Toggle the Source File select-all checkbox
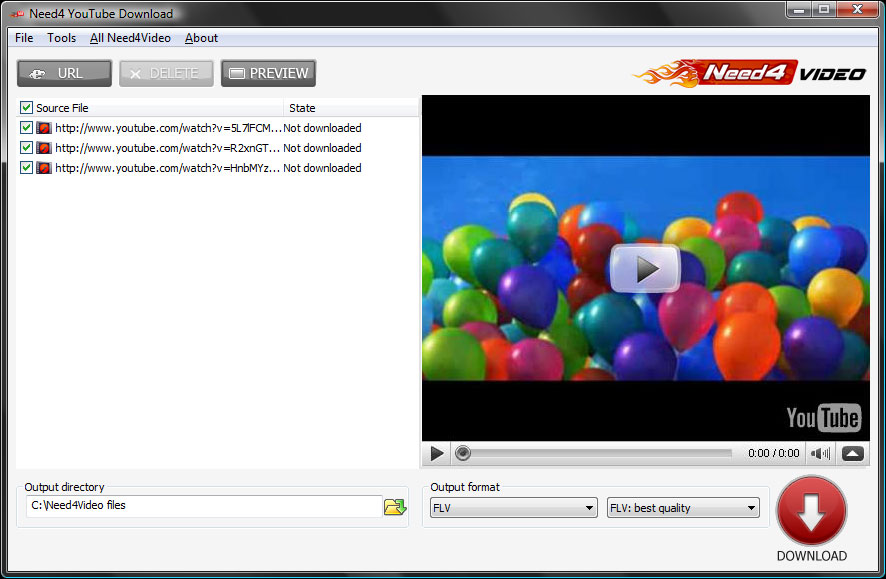886x579 pixels. point(26,107)
